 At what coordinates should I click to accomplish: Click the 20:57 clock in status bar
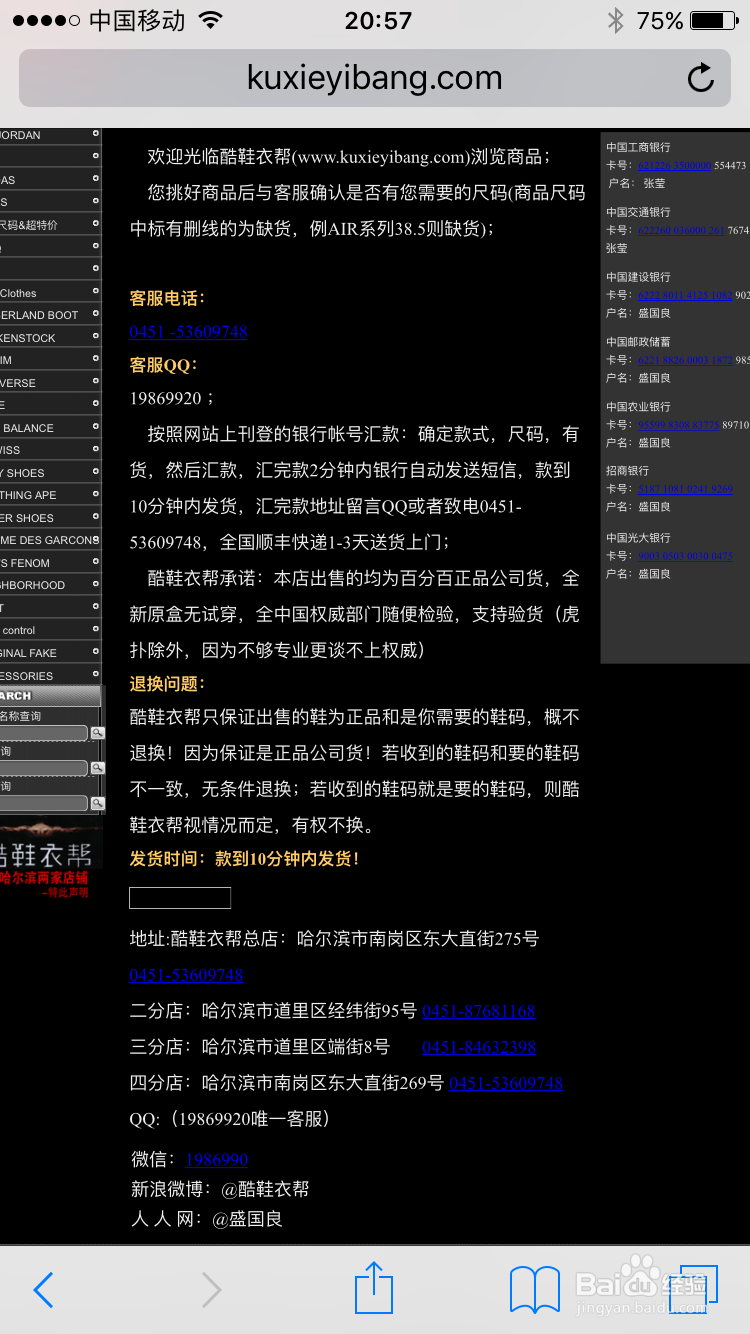[x=378, y=20]
